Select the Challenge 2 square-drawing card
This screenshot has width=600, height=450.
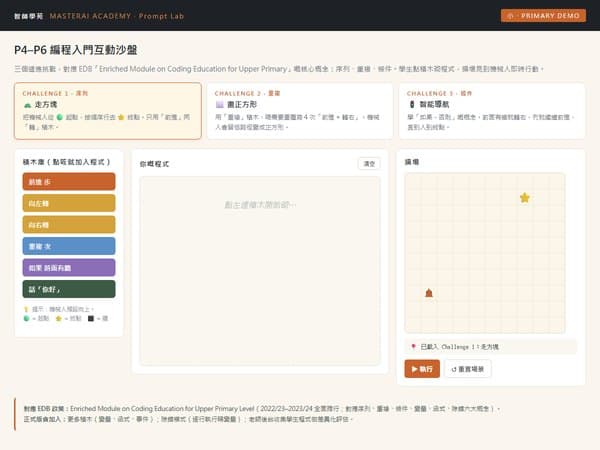(x=300, y=111)
